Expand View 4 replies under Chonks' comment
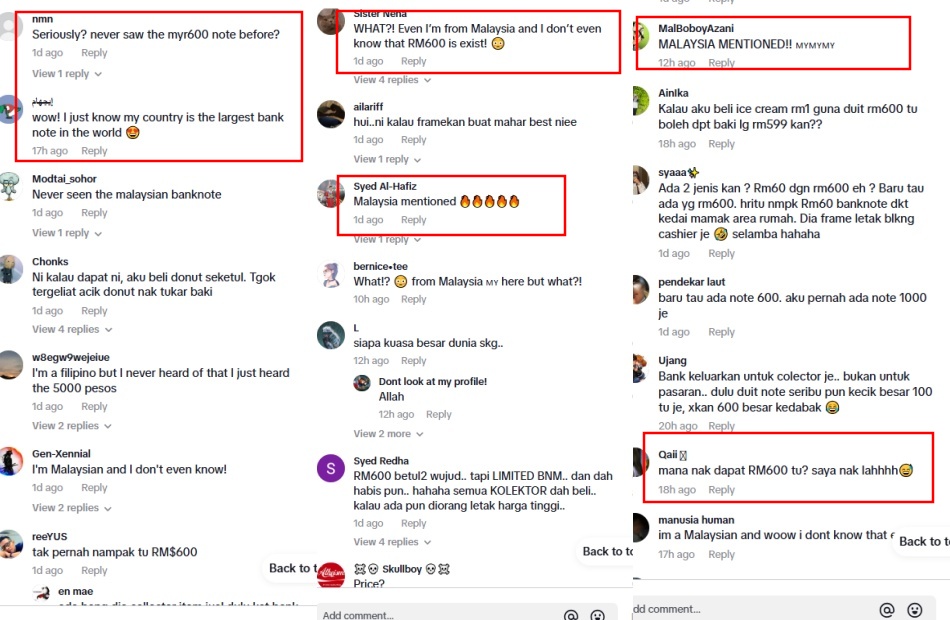Viewport: 950px width, 620px height. tap(72, 329)
